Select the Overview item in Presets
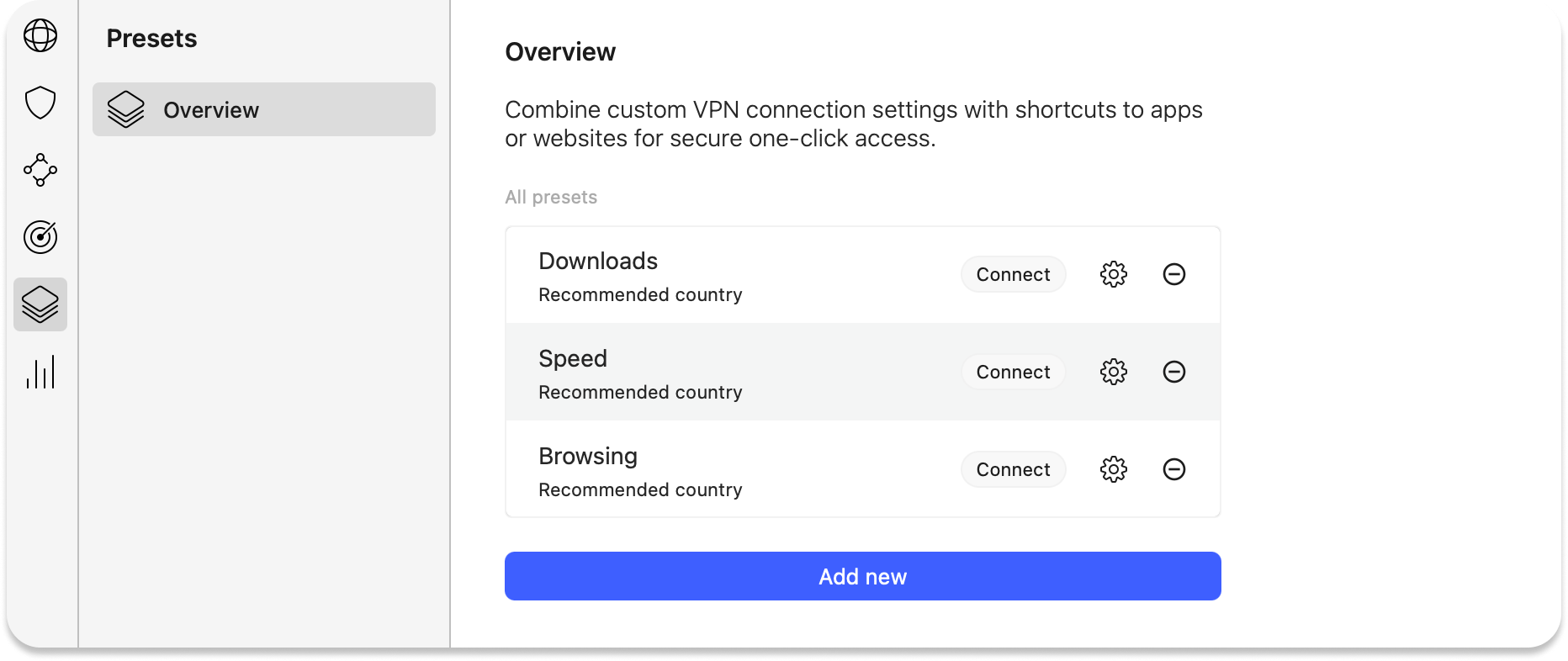Screen dimensions: 1568x661 click(x=264, y=109)
